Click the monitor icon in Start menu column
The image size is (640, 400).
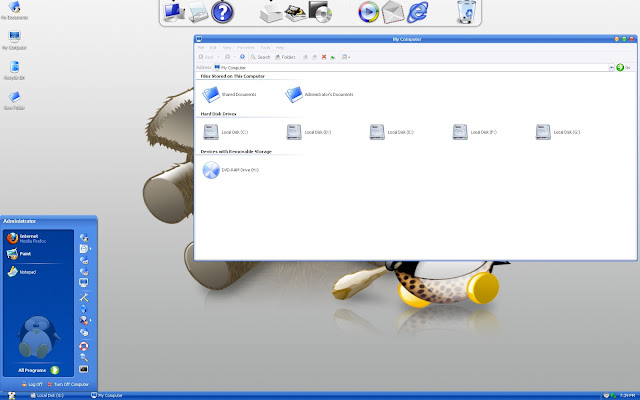click(x=84, y=282)
